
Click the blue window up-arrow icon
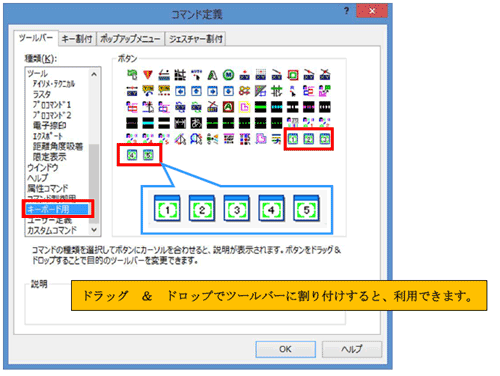[196, 91]
